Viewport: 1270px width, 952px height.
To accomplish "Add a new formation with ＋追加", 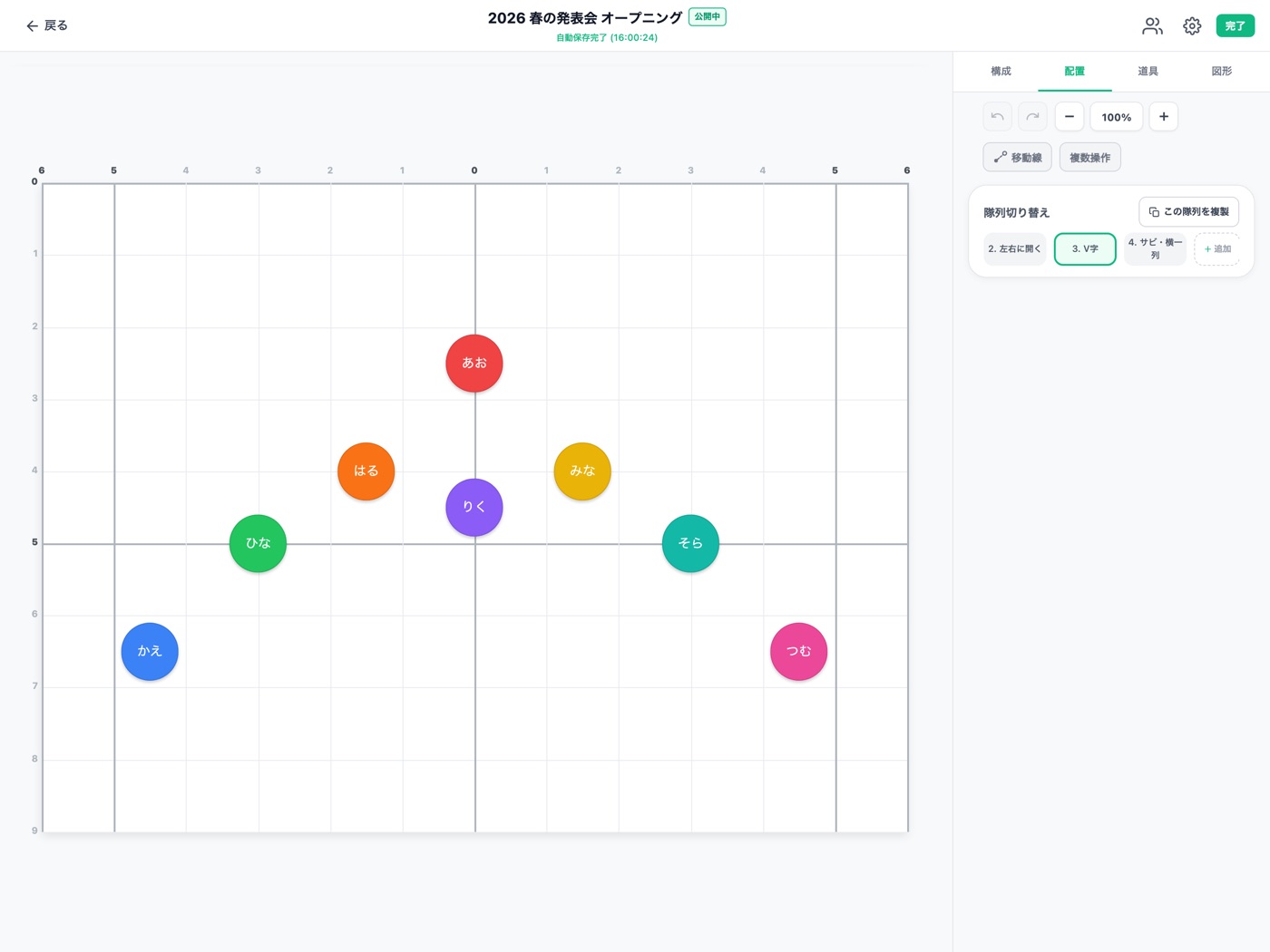I will coord(1216,249).
